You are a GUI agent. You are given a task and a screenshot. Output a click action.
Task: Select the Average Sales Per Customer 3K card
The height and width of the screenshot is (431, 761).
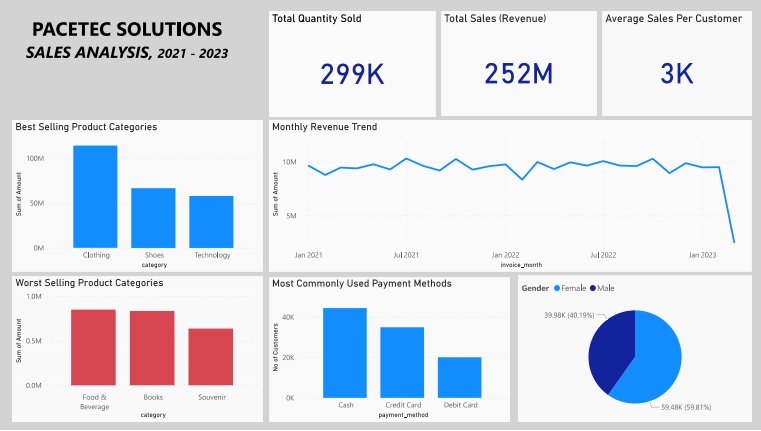point(676,64)
